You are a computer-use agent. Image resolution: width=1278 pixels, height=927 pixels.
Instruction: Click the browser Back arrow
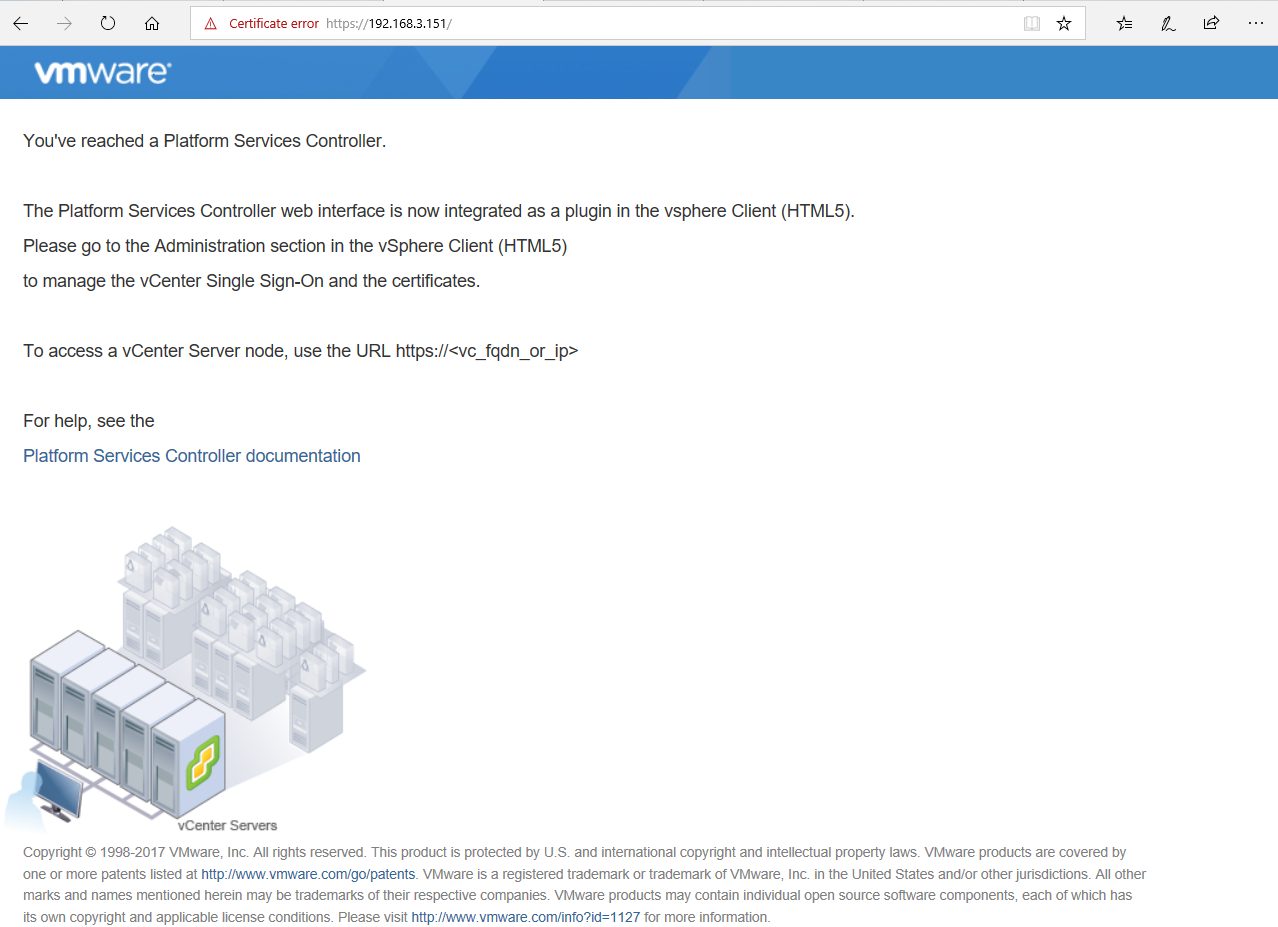tap(20, 23)
